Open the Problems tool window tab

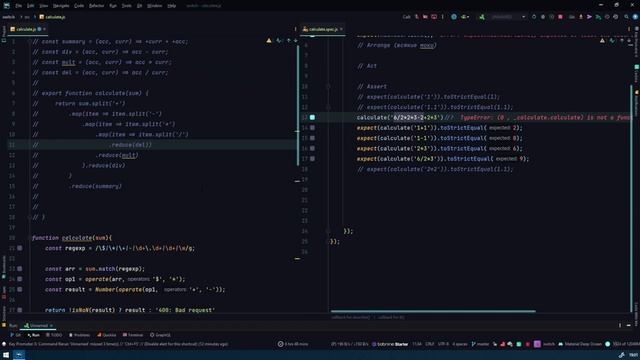click(x=79, y=335)
